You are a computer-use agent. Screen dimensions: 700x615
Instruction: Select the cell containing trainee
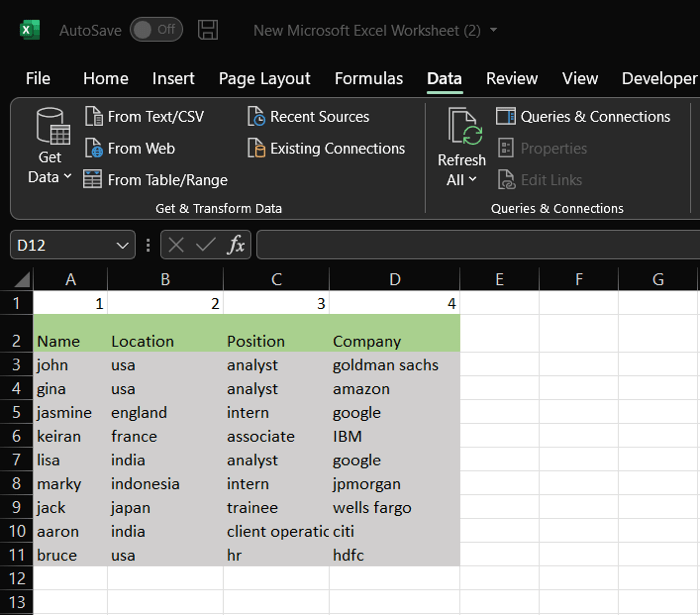click(x=276, y=507)
